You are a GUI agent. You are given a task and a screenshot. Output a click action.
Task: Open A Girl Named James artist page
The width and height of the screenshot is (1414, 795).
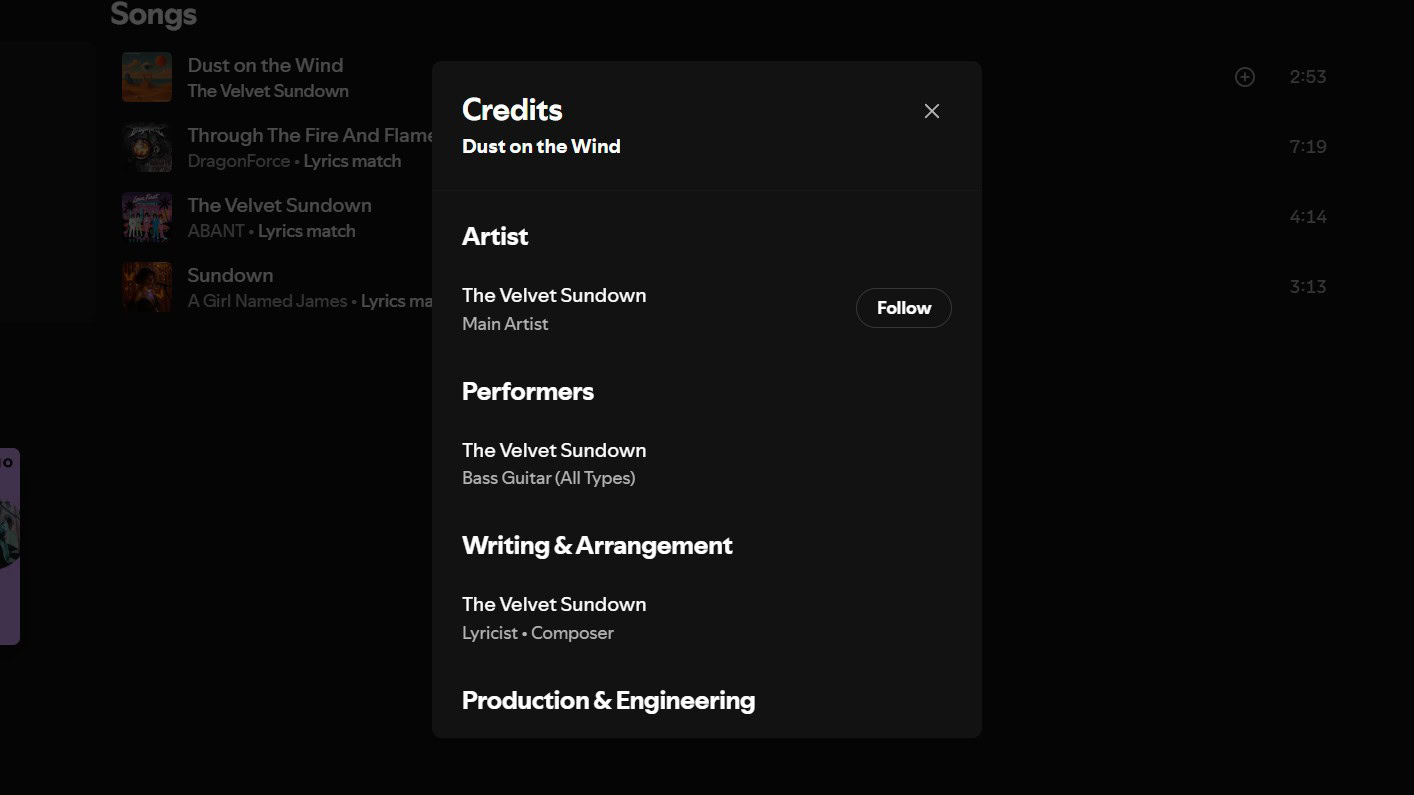[x=267, y=300]
